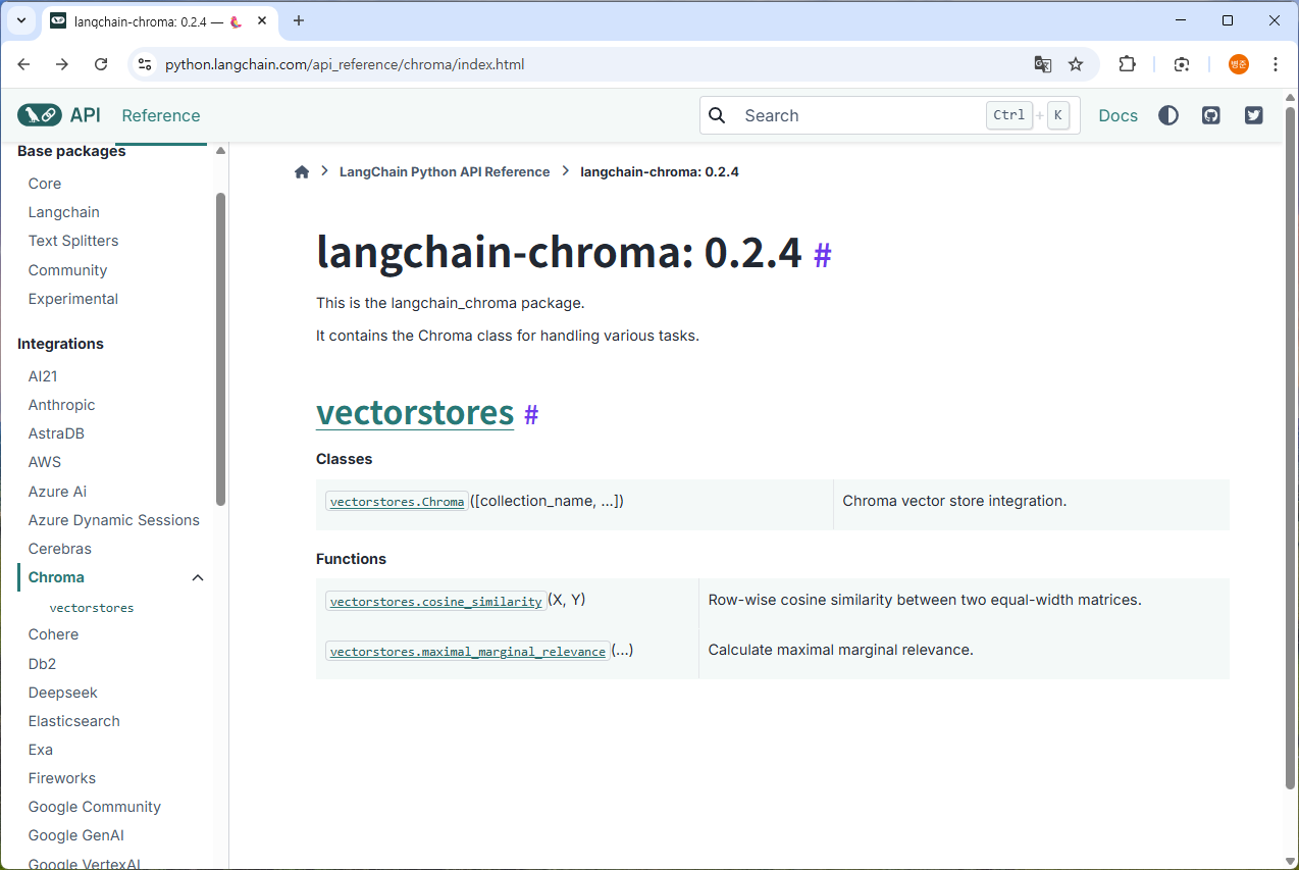
Task: Open the Chrome profile avatar
Action: pyautogui.click(x=1239, y=64)
